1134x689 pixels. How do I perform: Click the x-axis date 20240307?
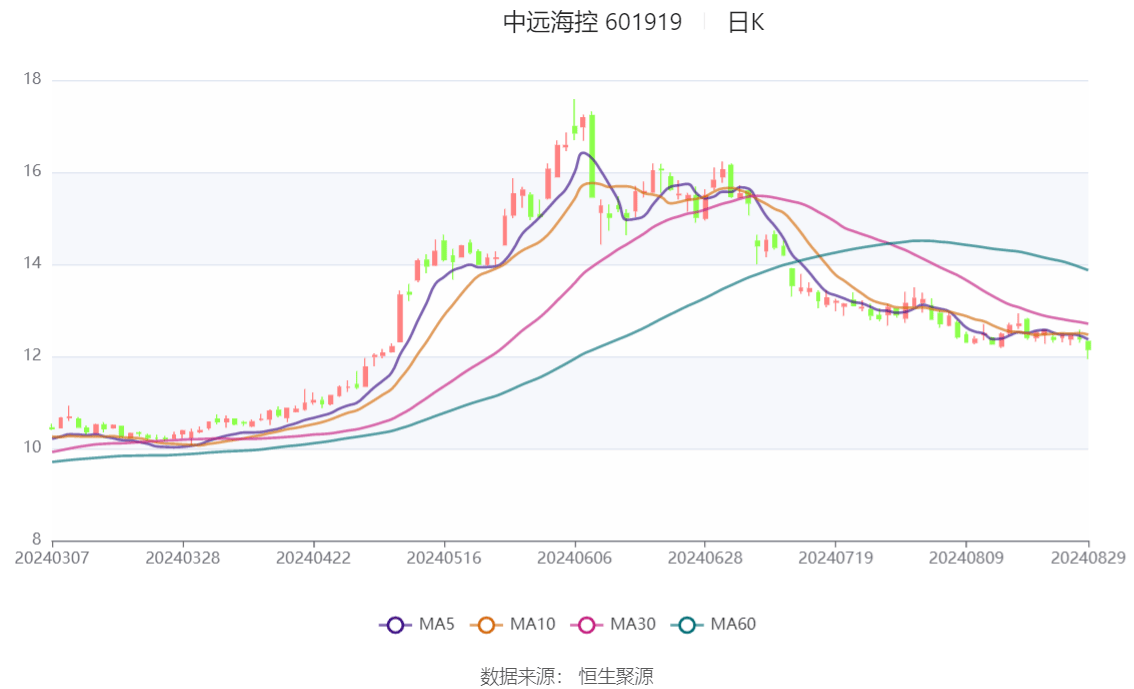pyautogui.click(x=52, y=558)
